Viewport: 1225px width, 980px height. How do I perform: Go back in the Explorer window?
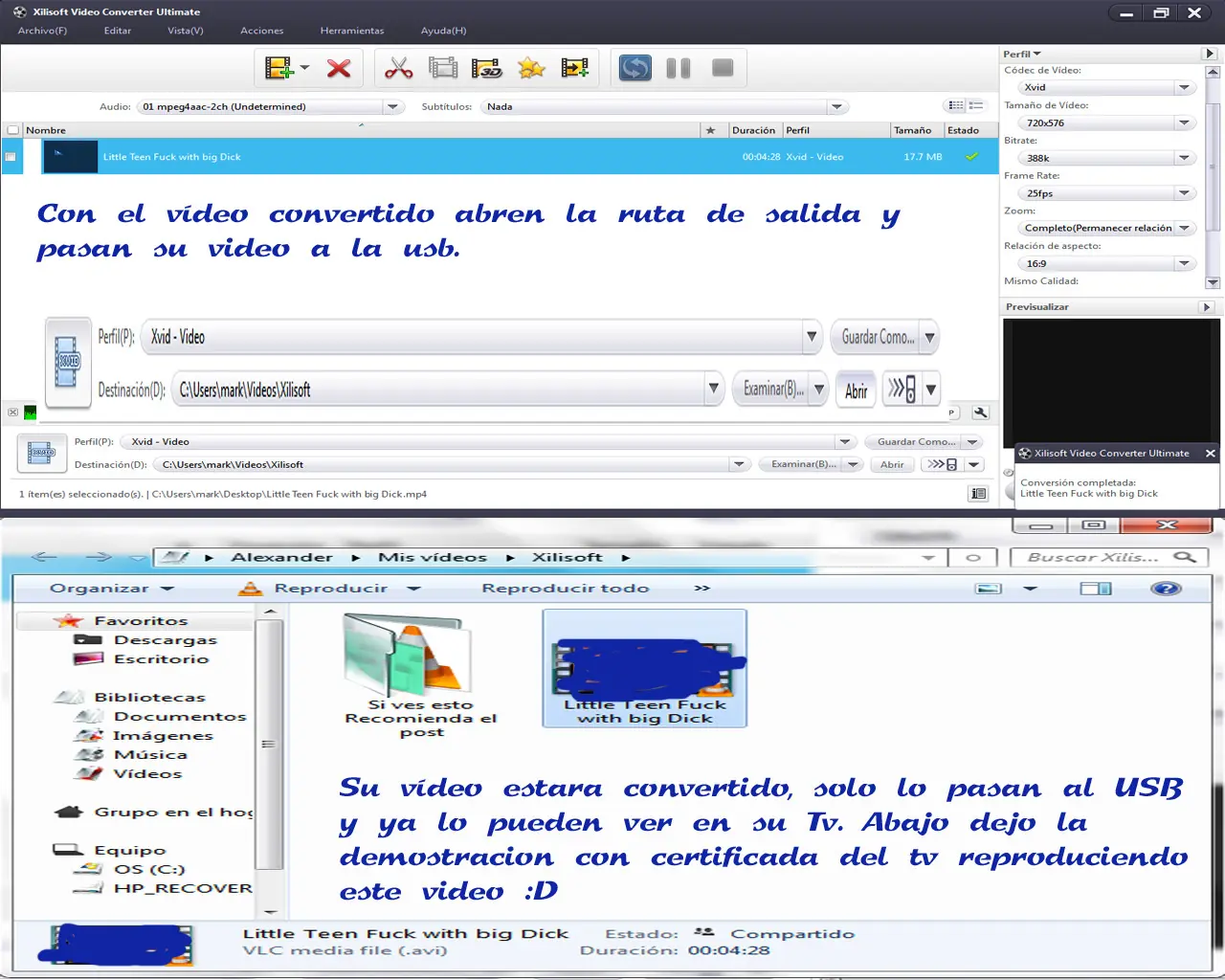[x=44, y=557]
